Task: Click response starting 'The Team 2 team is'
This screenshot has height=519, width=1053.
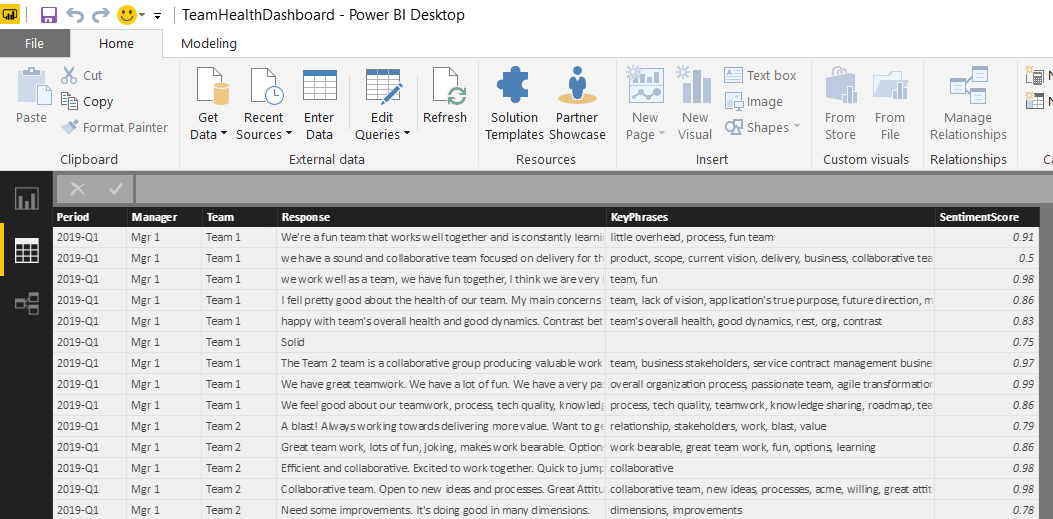Action: point(441,363)
